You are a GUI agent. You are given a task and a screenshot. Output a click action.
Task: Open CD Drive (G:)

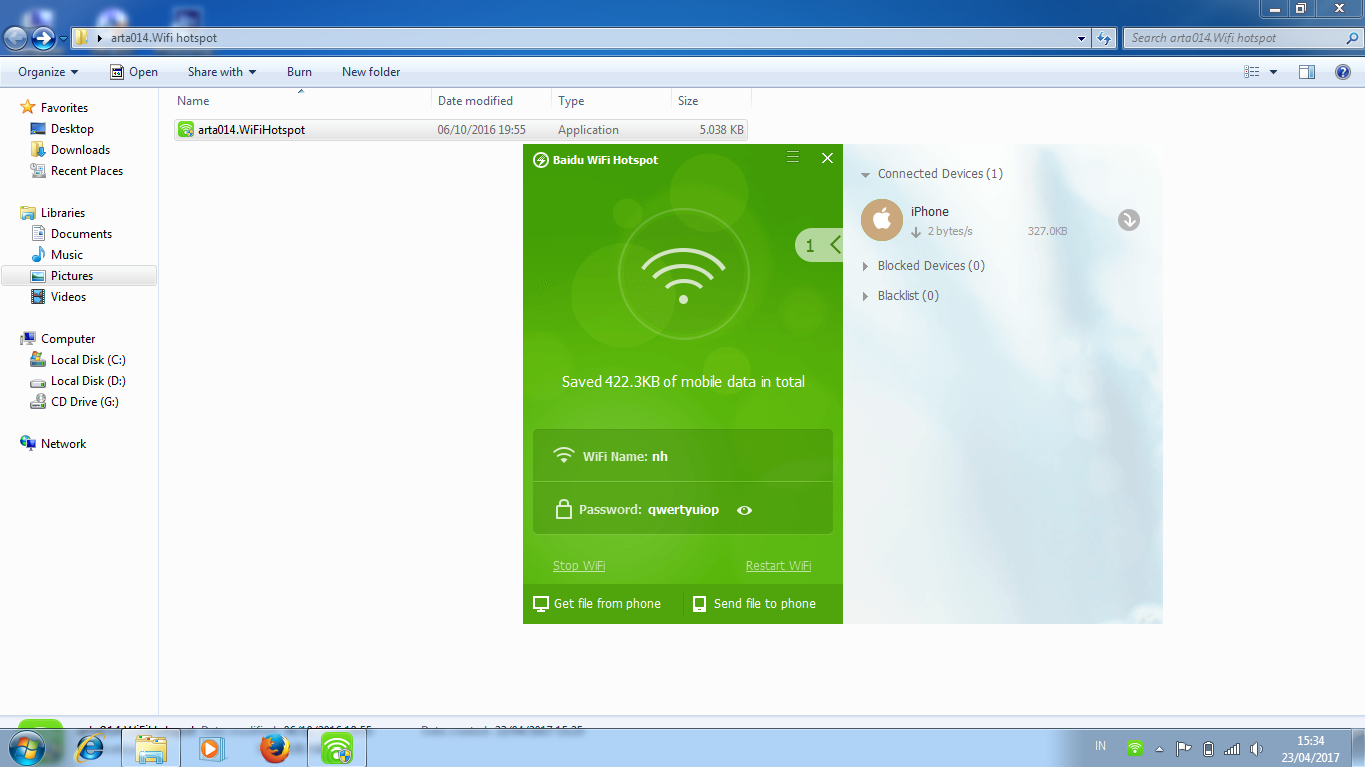(85, 402)
